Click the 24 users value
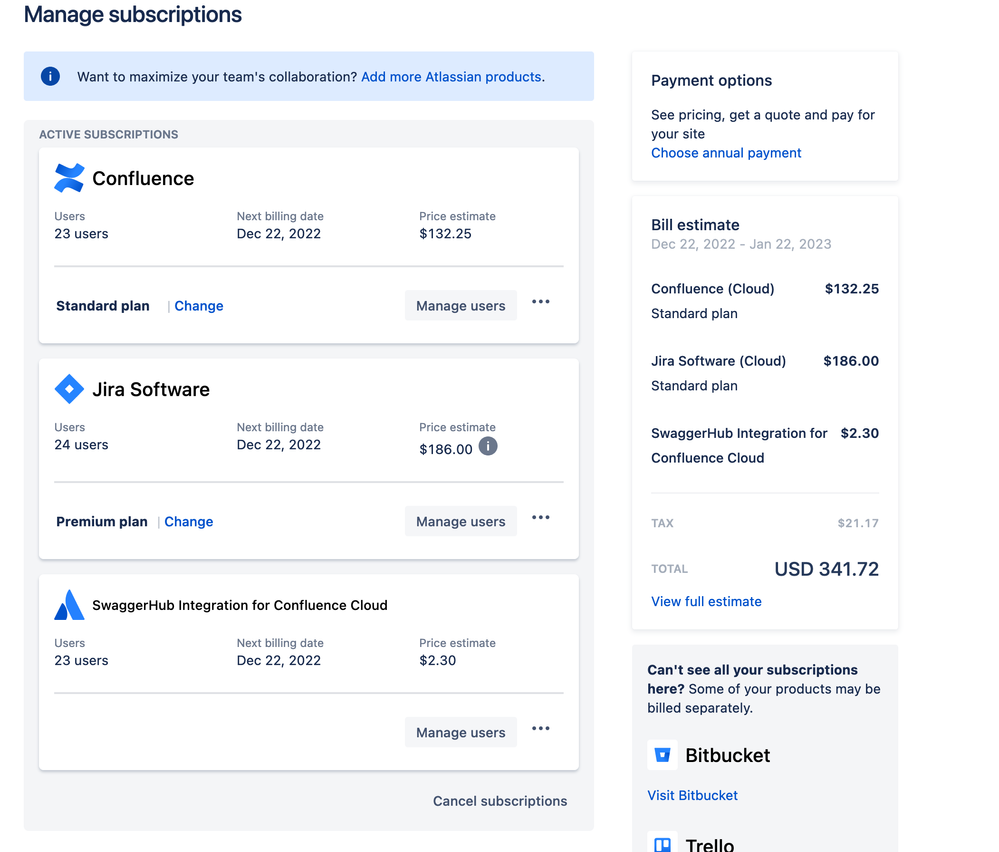The width and height of the screenshot is (999, 852). [82, 445]
